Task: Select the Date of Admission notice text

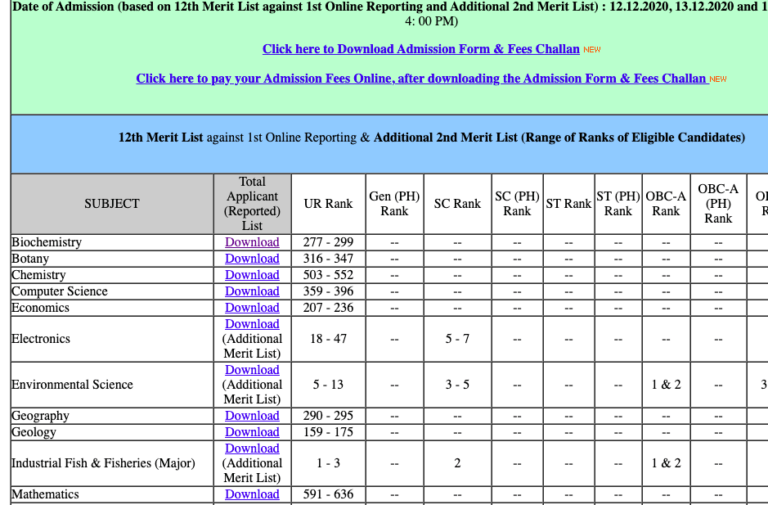Action: pyautogui.click(x=390, y=14)
